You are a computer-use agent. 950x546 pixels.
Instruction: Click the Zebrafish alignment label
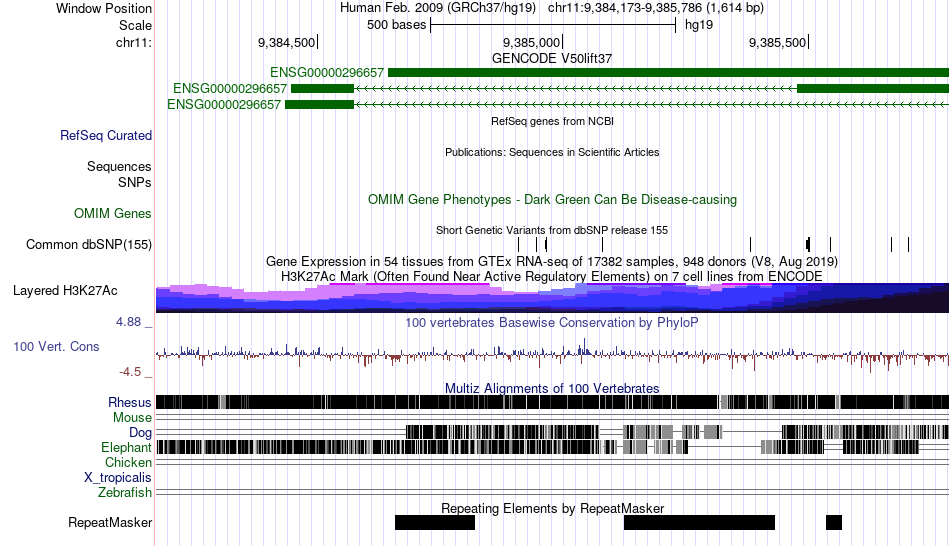click(x=125, y=493)
